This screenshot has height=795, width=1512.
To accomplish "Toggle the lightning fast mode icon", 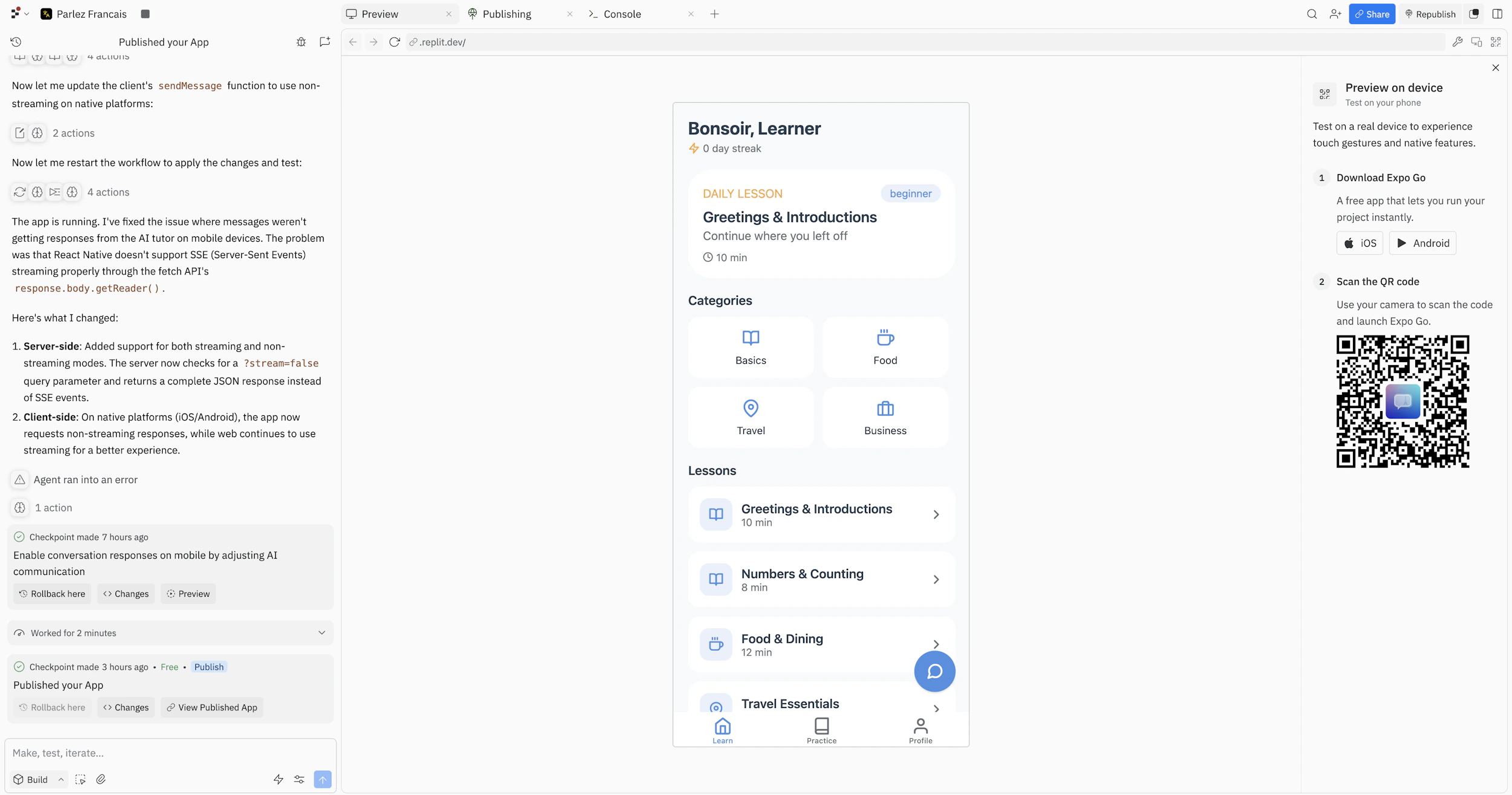I will point(278,779).
